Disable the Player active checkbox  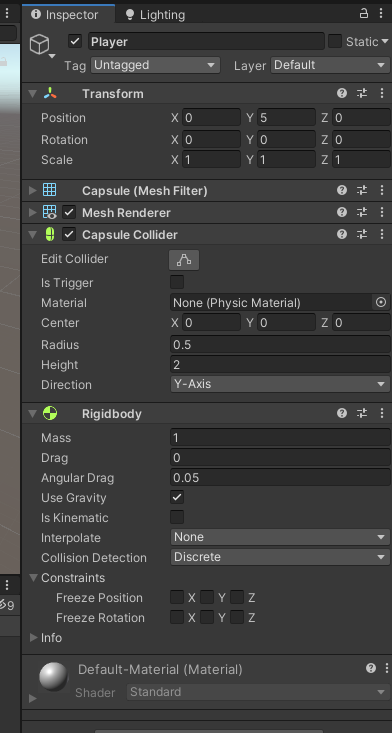click(75, 42)
